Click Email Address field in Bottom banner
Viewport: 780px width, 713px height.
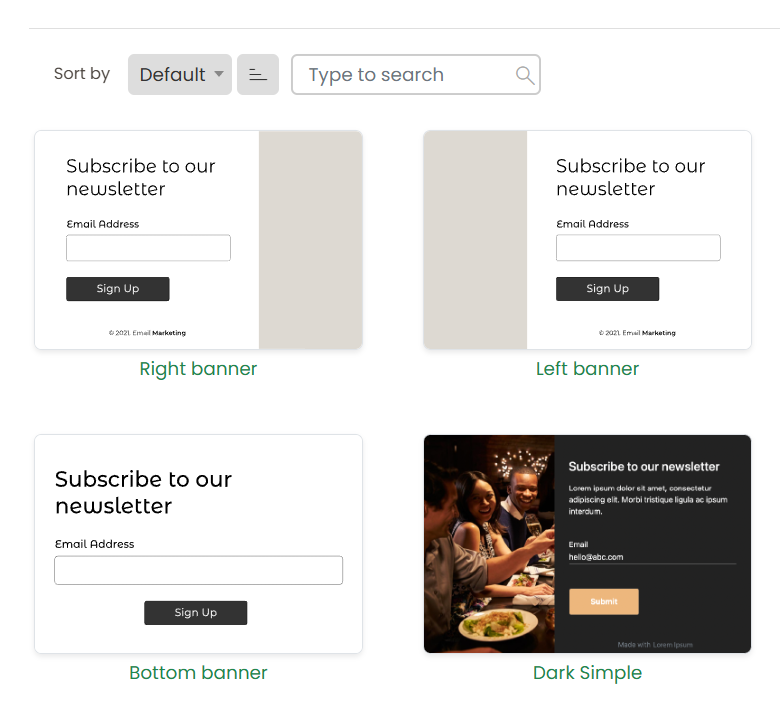198,570
